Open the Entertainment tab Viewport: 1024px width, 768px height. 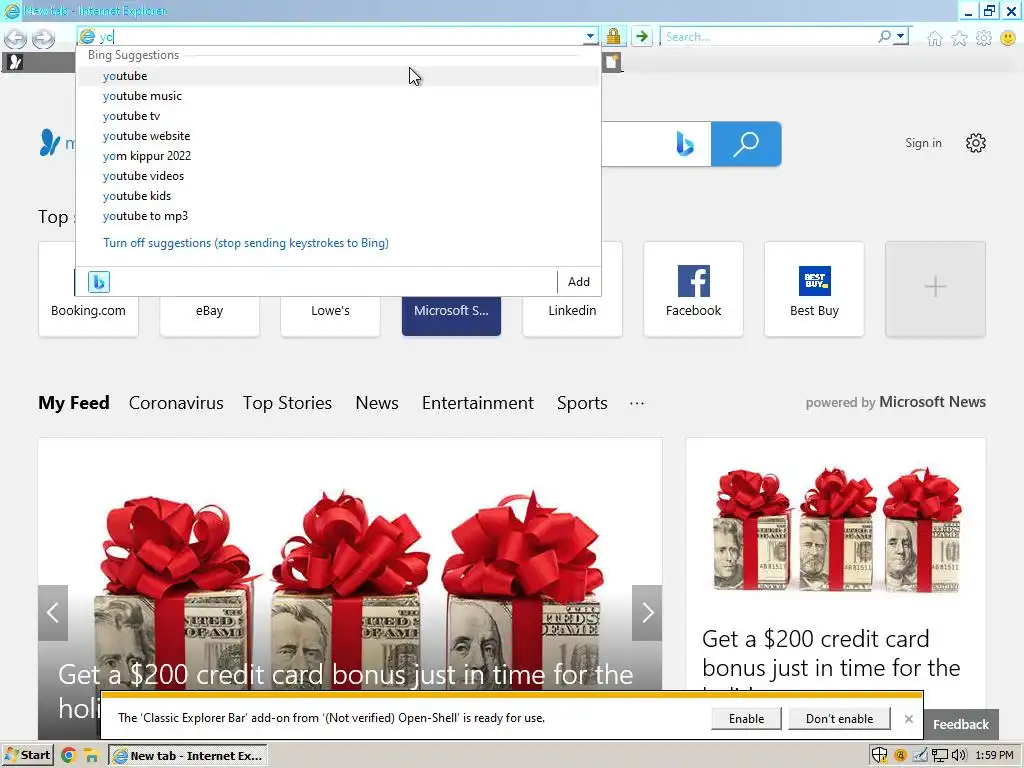tap(477, 403)
